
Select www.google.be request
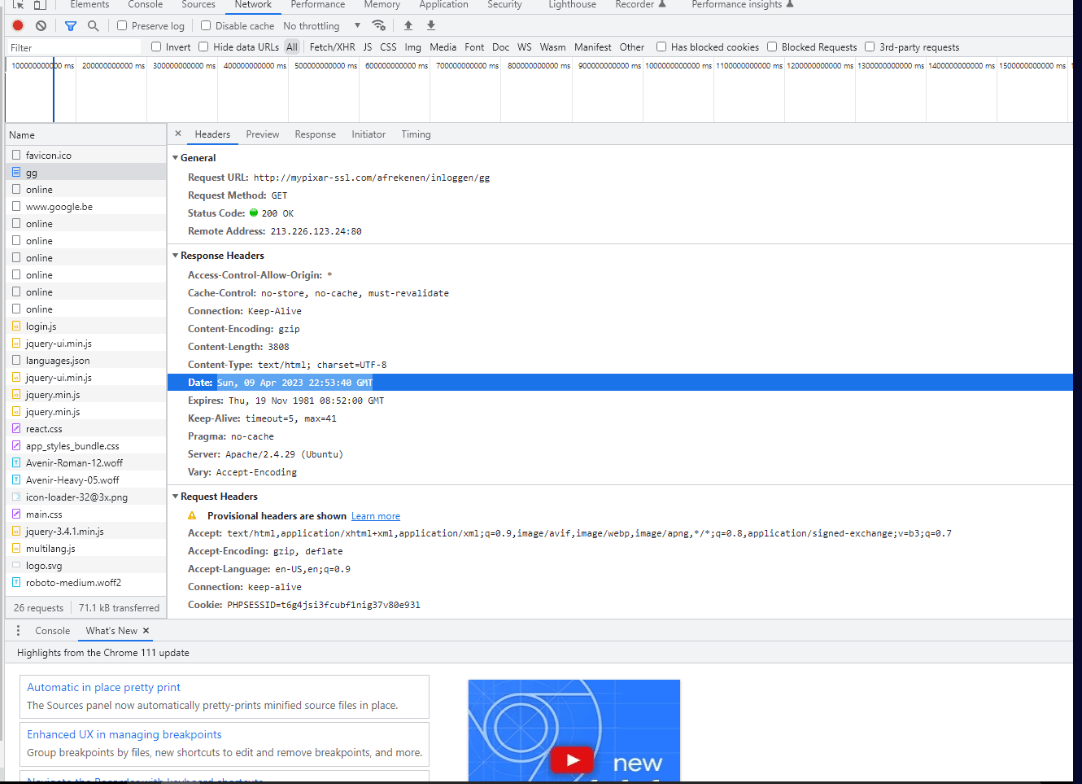[x=86, y=206]
